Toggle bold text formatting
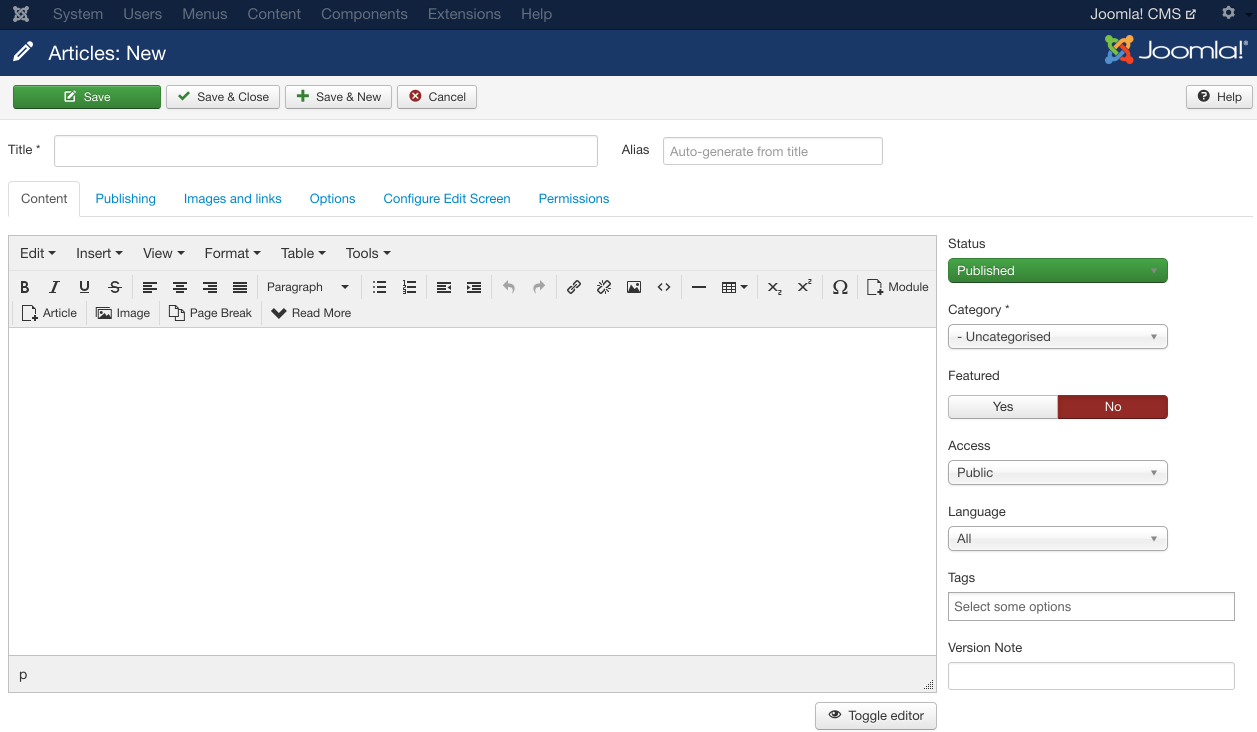This screenshot has height=732, width=1257. (25, 287)
